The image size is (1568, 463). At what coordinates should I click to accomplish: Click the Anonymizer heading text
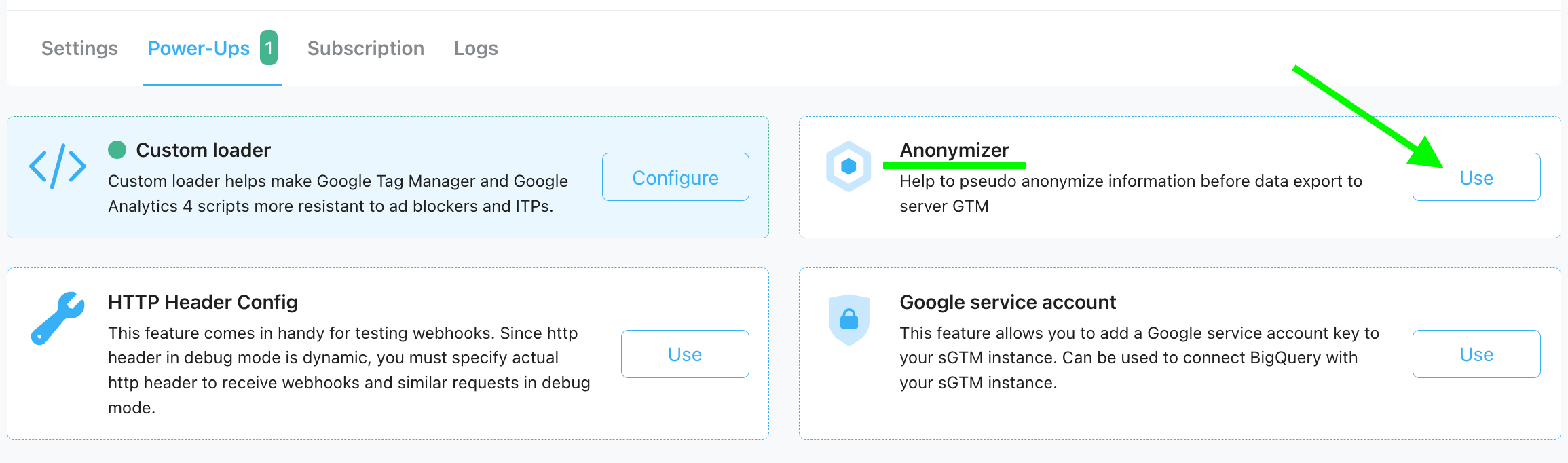point(954,150)
